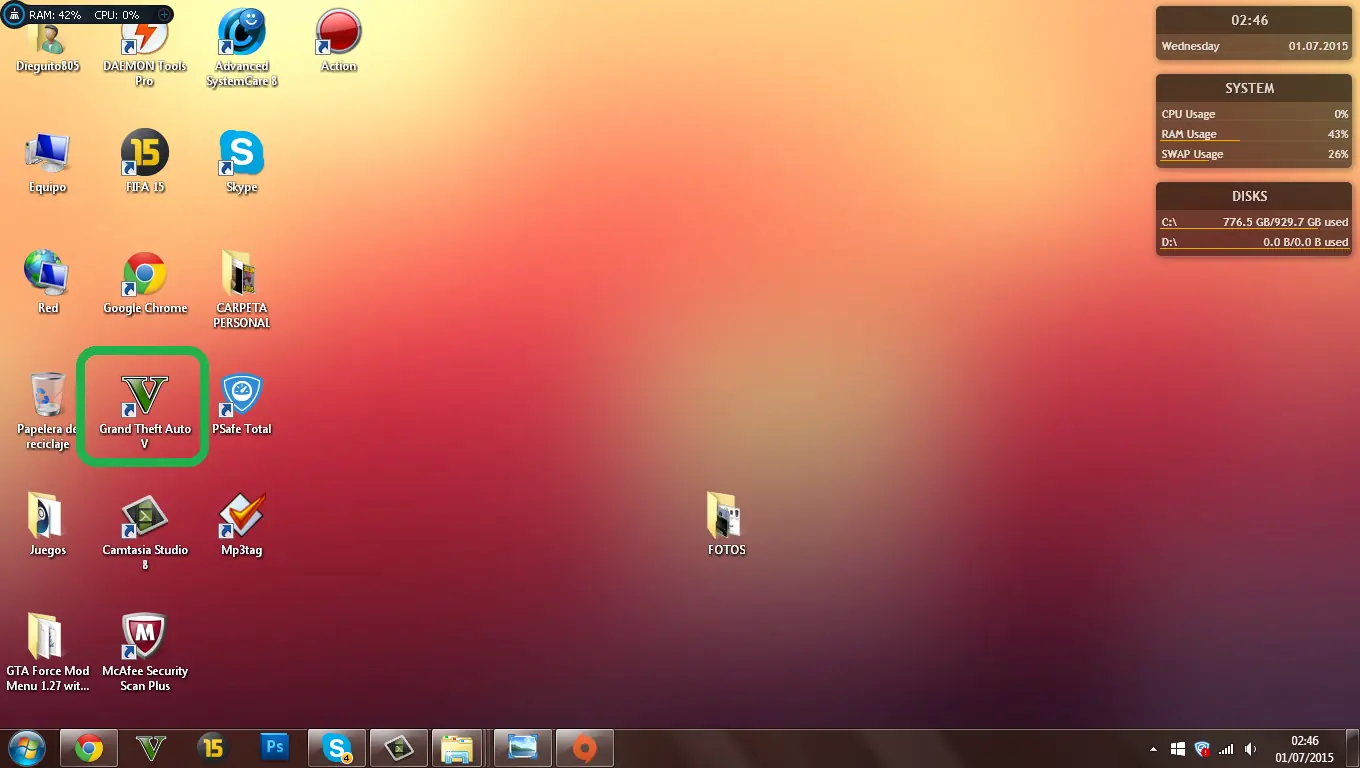Switch to Origin in the taskbar
Image resolution: width=1360 pixels, height=768 pixels.
point(585,748)
